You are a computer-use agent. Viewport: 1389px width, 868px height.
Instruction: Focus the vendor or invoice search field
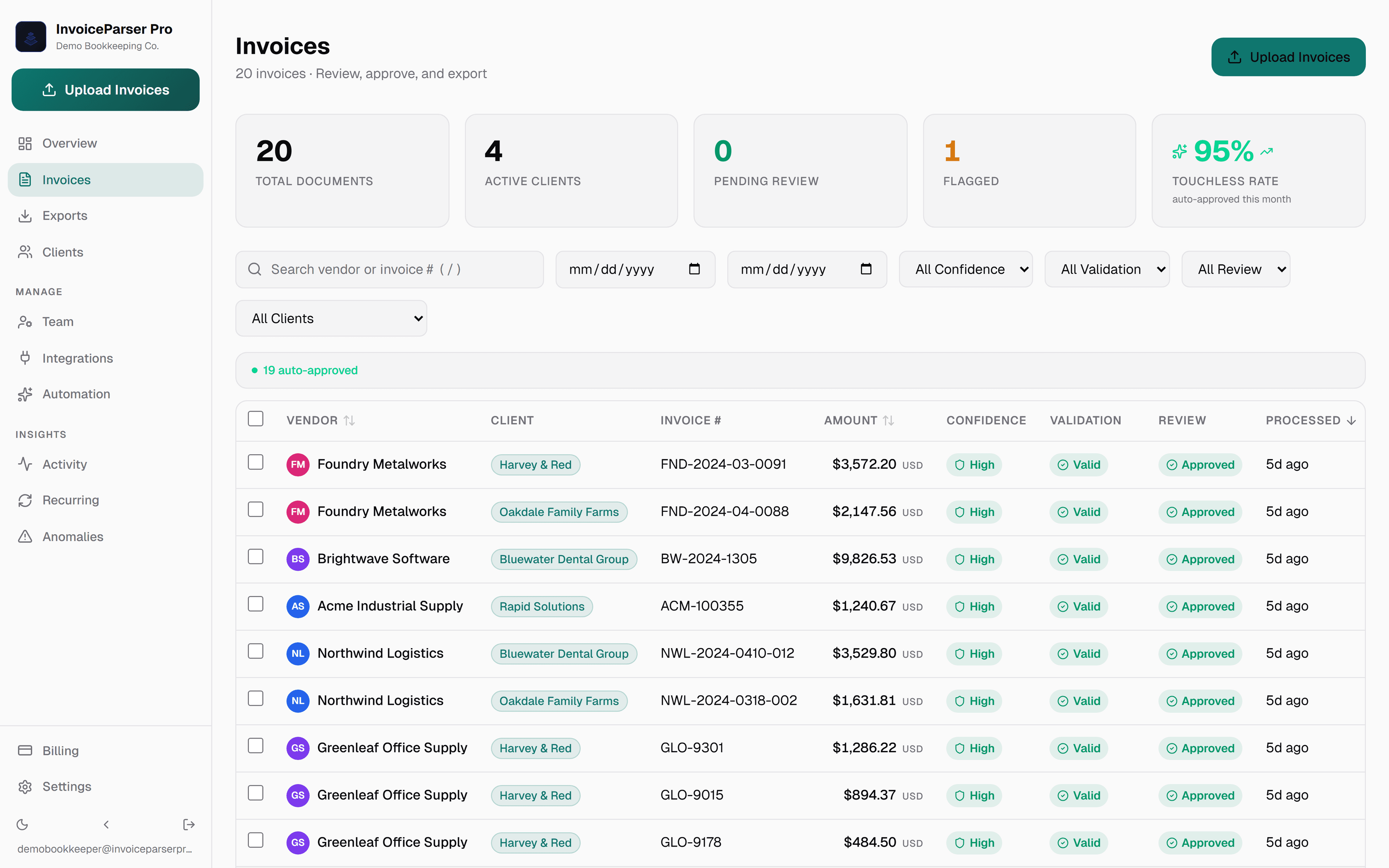390,269
